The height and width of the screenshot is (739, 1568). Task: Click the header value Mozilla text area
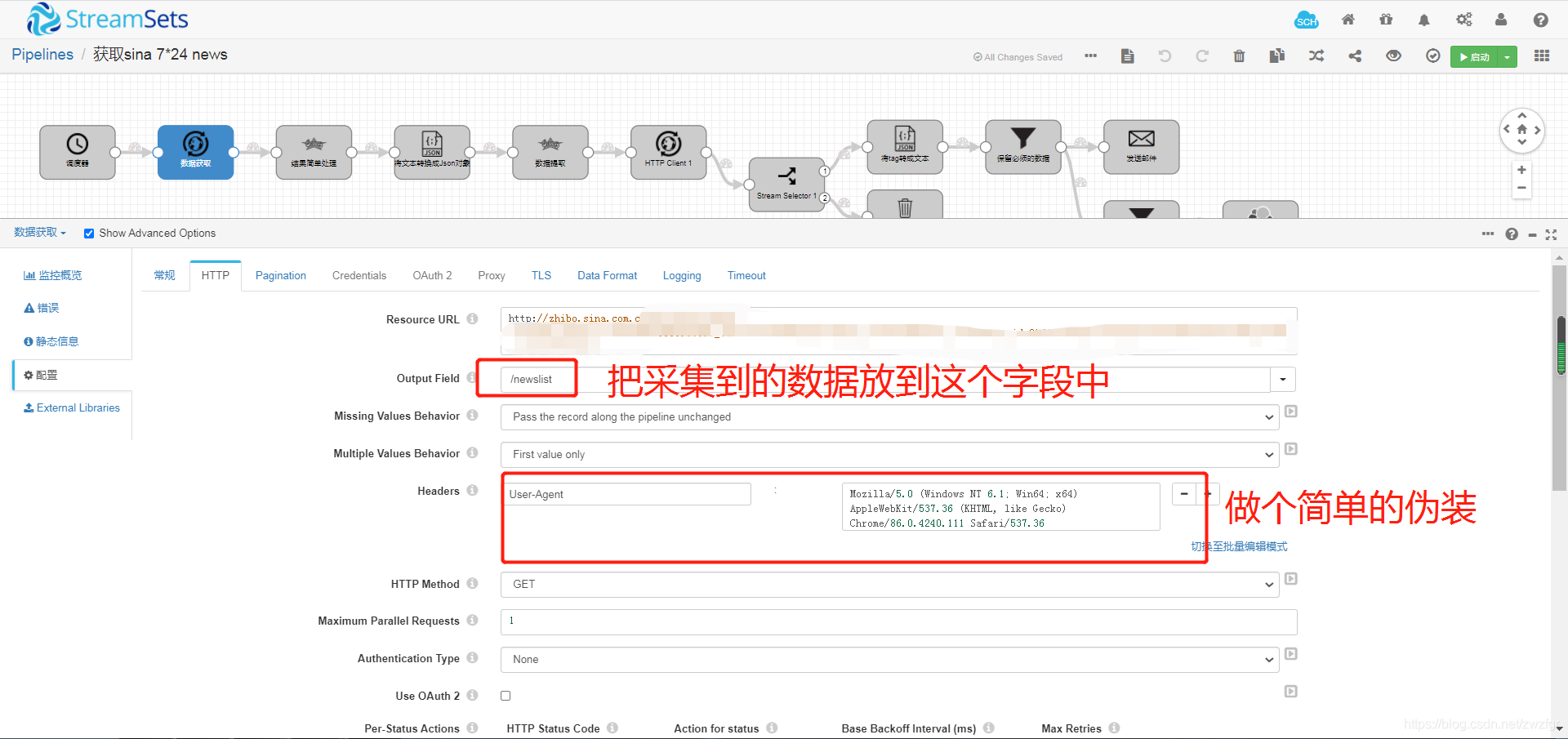(x=1001, y=507)
